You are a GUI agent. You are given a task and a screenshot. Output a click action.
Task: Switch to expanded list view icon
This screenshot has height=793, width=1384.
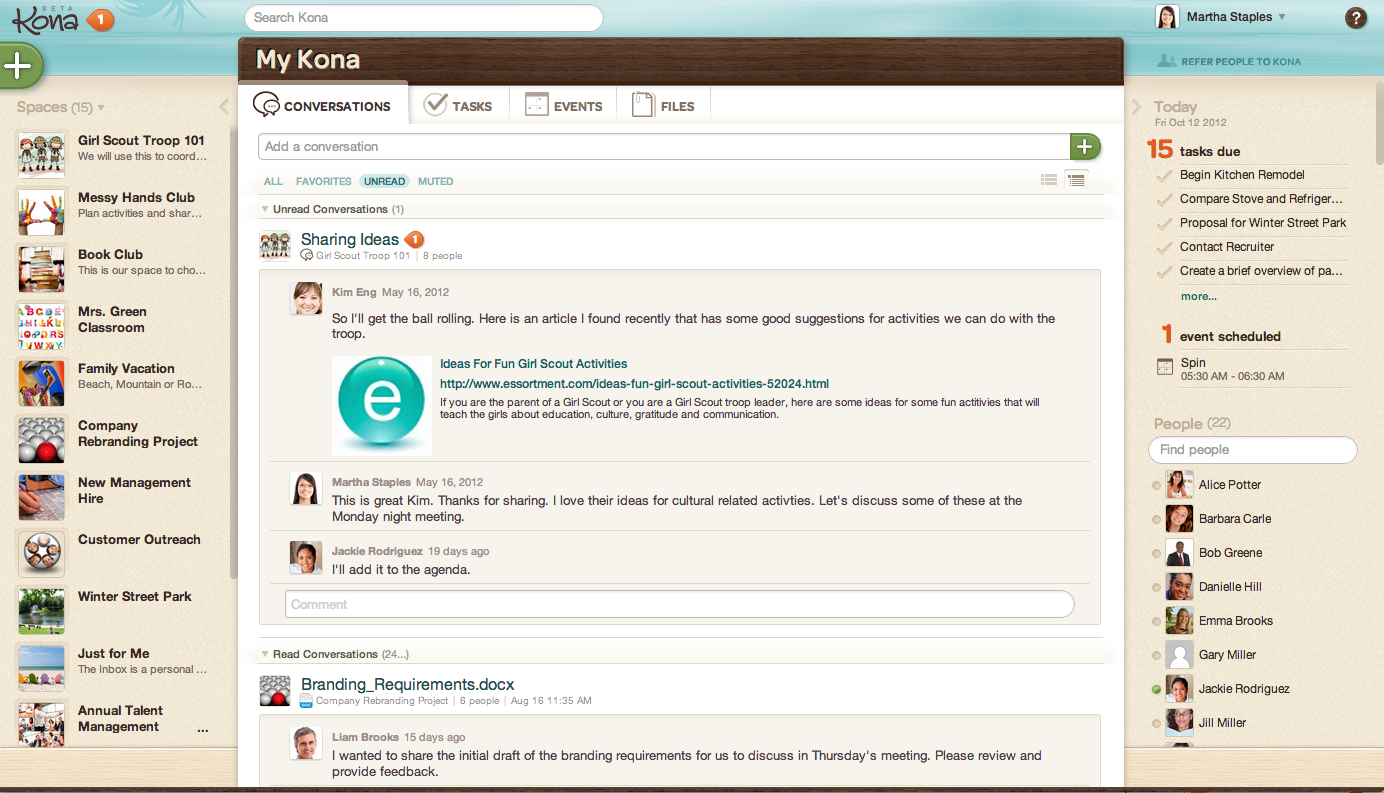pyautogui.click(x=1076, y=180)
